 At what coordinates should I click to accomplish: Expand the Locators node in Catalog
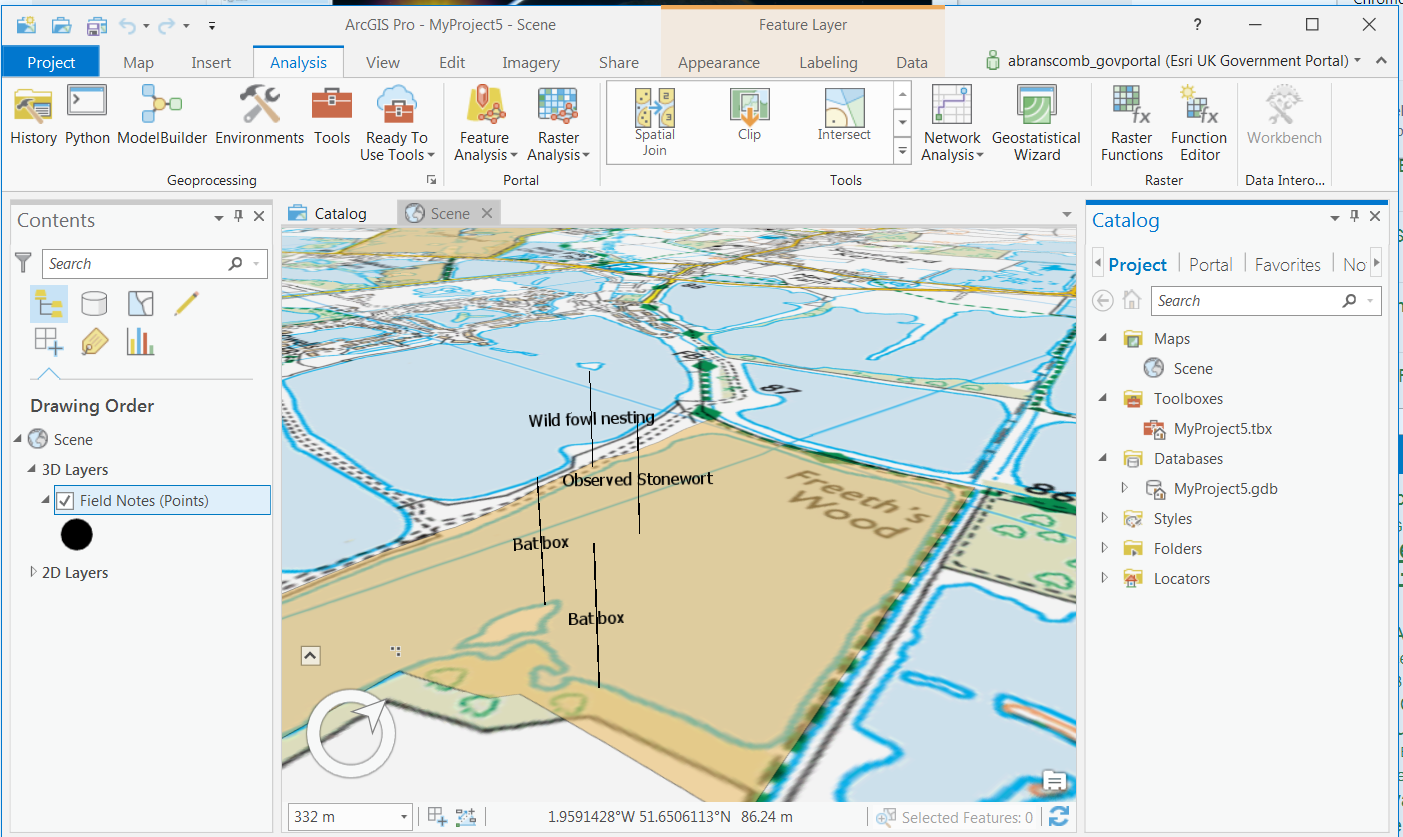[1104, 578]
